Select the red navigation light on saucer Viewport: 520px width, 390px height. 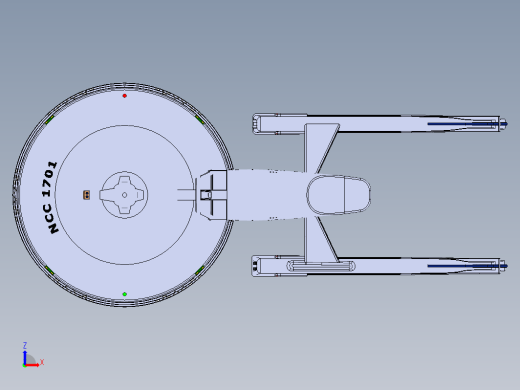click(x=125, y=96)
